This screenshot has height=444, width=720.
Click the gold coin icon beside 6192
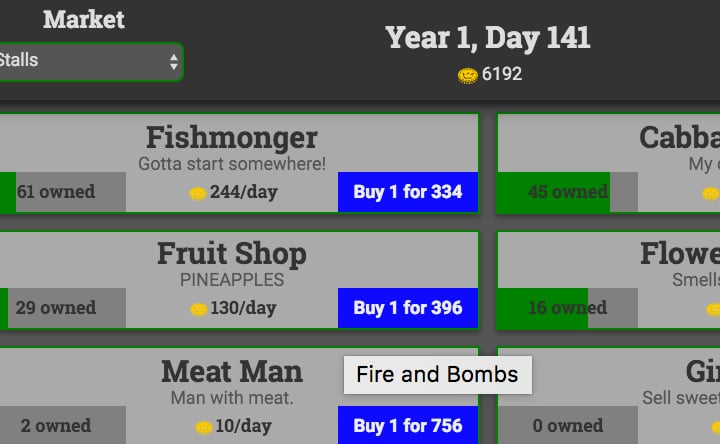pyautogui.click(x=467, y=75)
